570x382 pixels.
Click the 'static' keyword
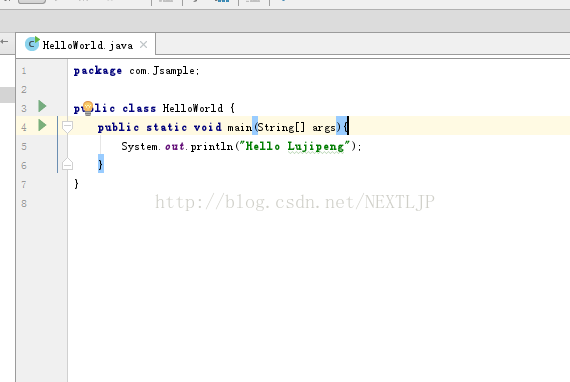166,127
